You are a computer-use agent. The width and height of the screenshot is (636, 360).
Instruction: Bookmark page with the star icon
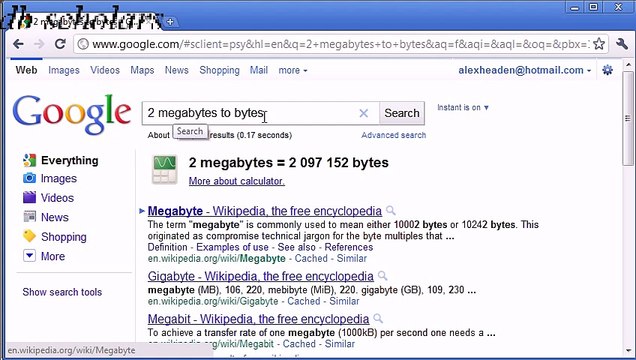pyautogui.click(x=599, y=44)
